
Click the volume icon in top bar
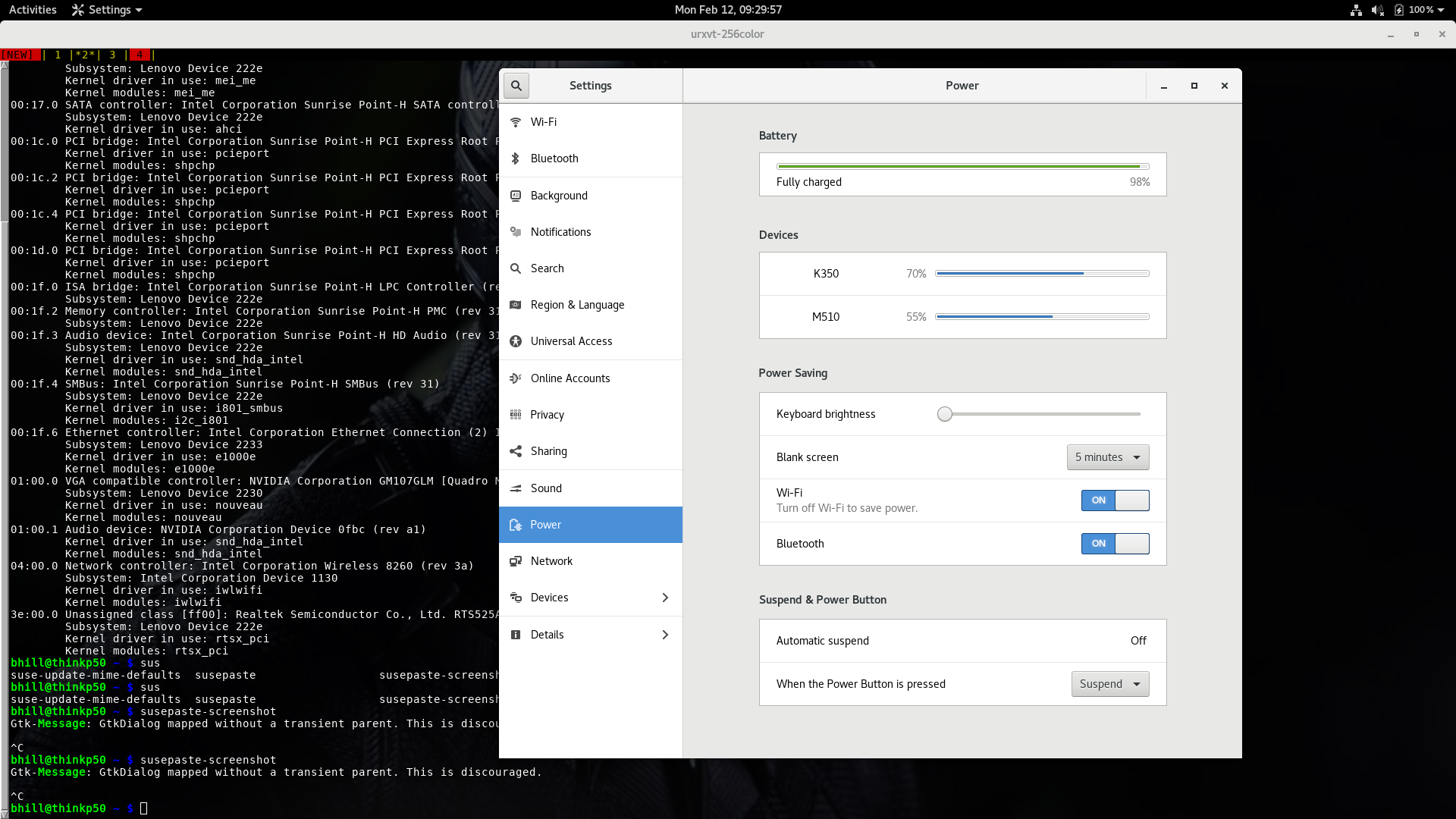[x=1378, y=10]
